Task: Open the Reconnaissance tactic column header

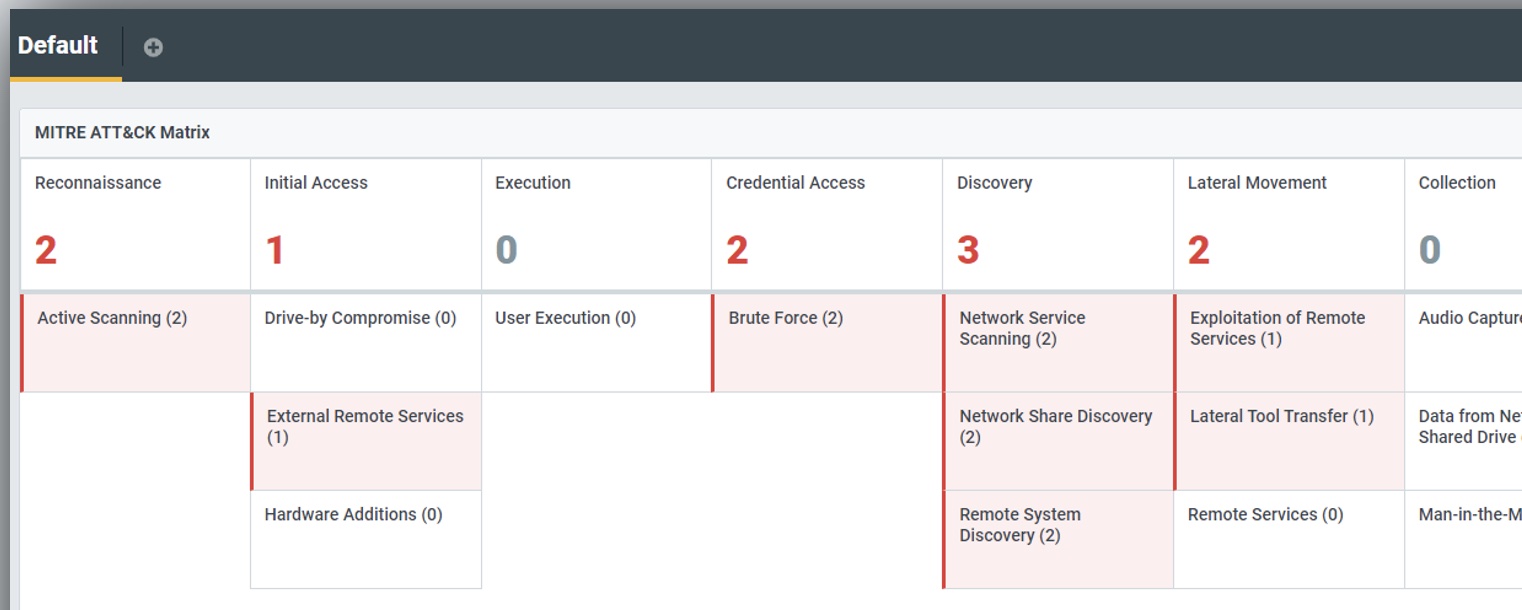Action: (135, 224)
